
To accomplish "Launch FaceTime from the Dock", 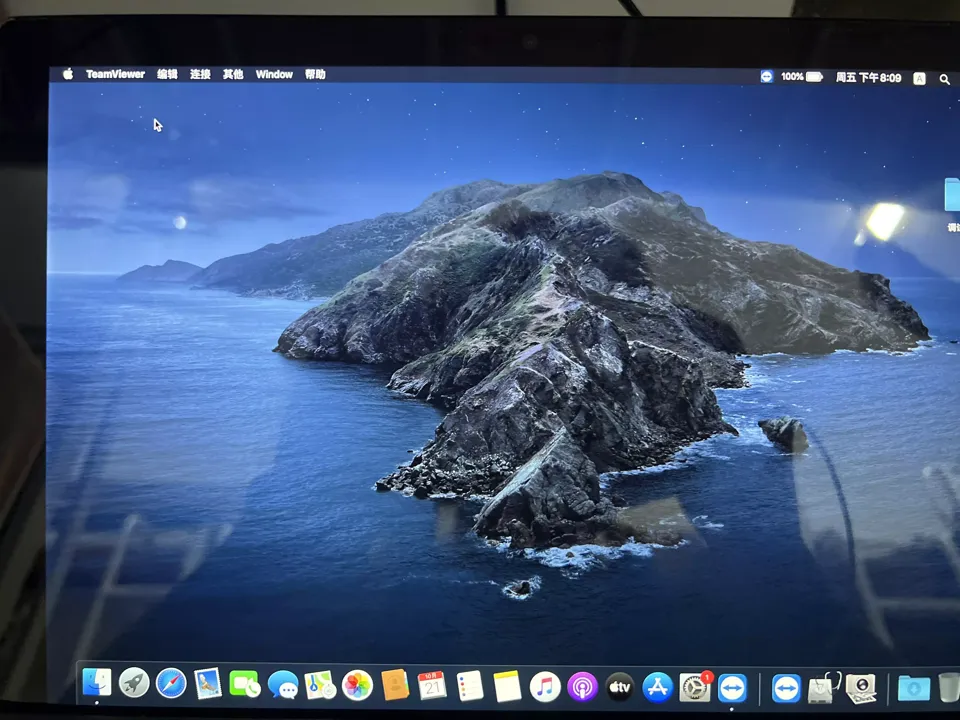I will [245, 686].
